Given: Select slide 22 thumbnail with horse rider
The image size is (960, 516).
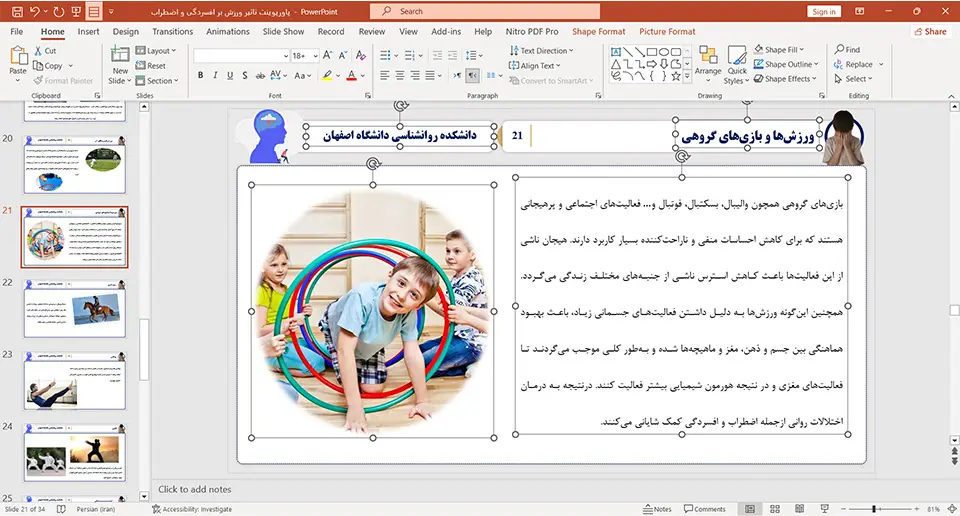Looking at the screenshot, I should coord(75,309).
